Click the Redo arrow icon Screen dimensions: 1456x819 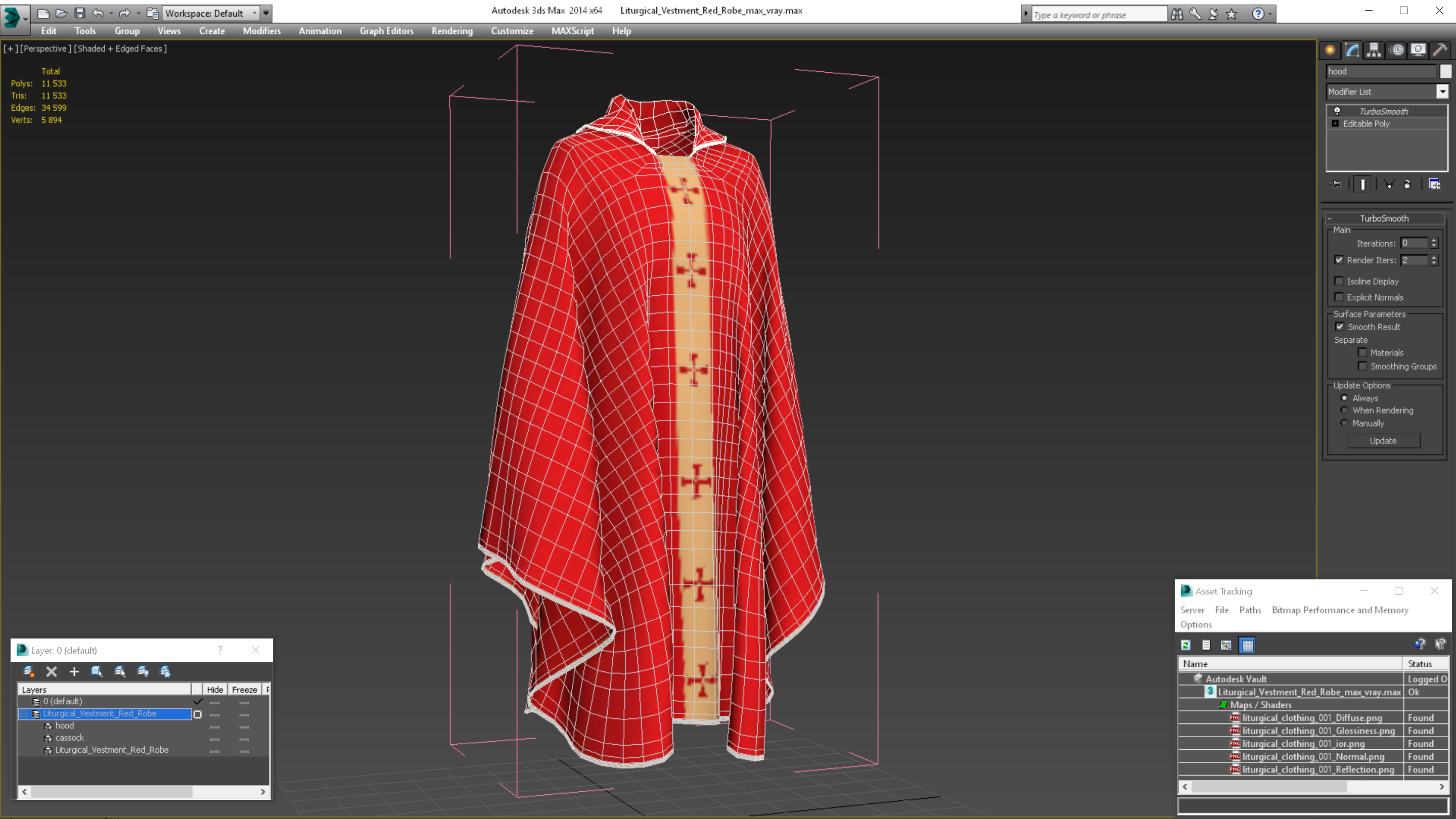click(125, 13)
